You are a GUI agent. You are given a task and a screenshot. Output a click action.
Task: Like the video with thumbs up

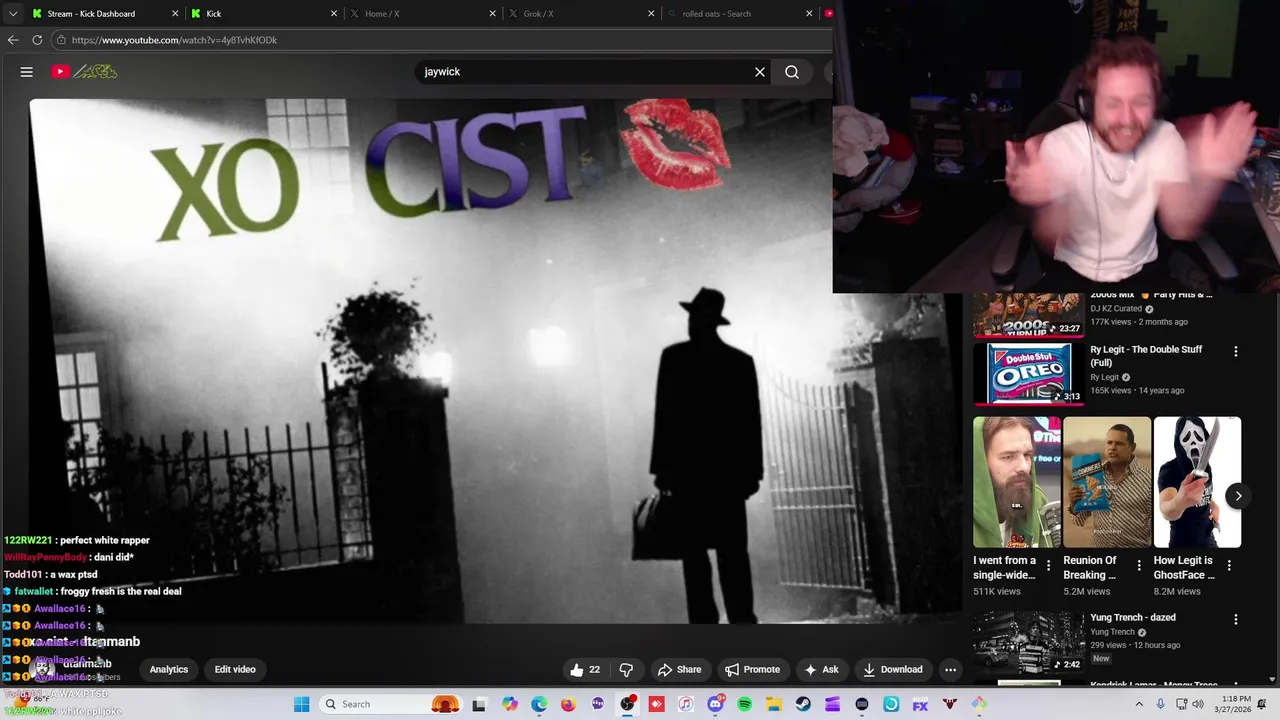pos(585,670)
